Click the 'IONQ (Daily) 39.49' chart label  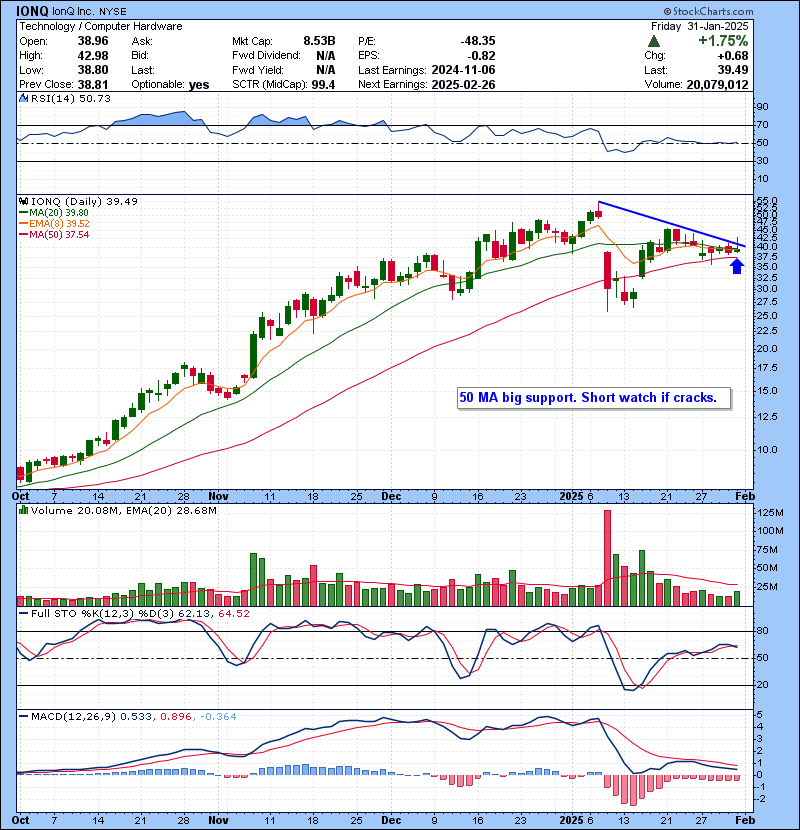tap(84, 202)
